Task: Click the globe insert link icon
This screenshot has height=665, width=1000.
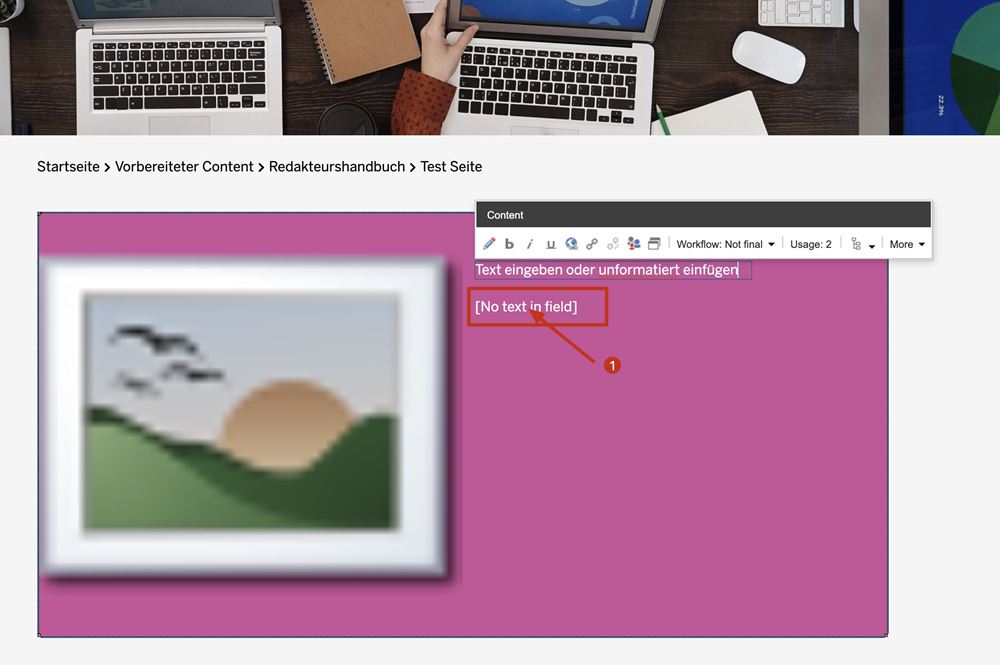Action: (571, 244)
